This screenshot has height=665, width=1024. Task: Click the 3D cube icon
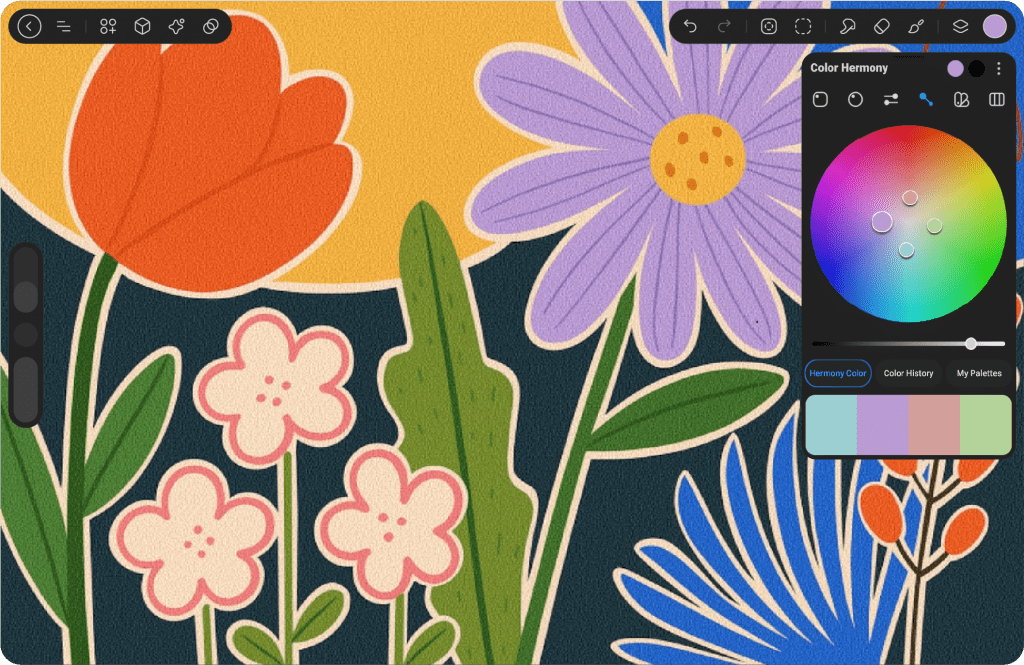142,27
